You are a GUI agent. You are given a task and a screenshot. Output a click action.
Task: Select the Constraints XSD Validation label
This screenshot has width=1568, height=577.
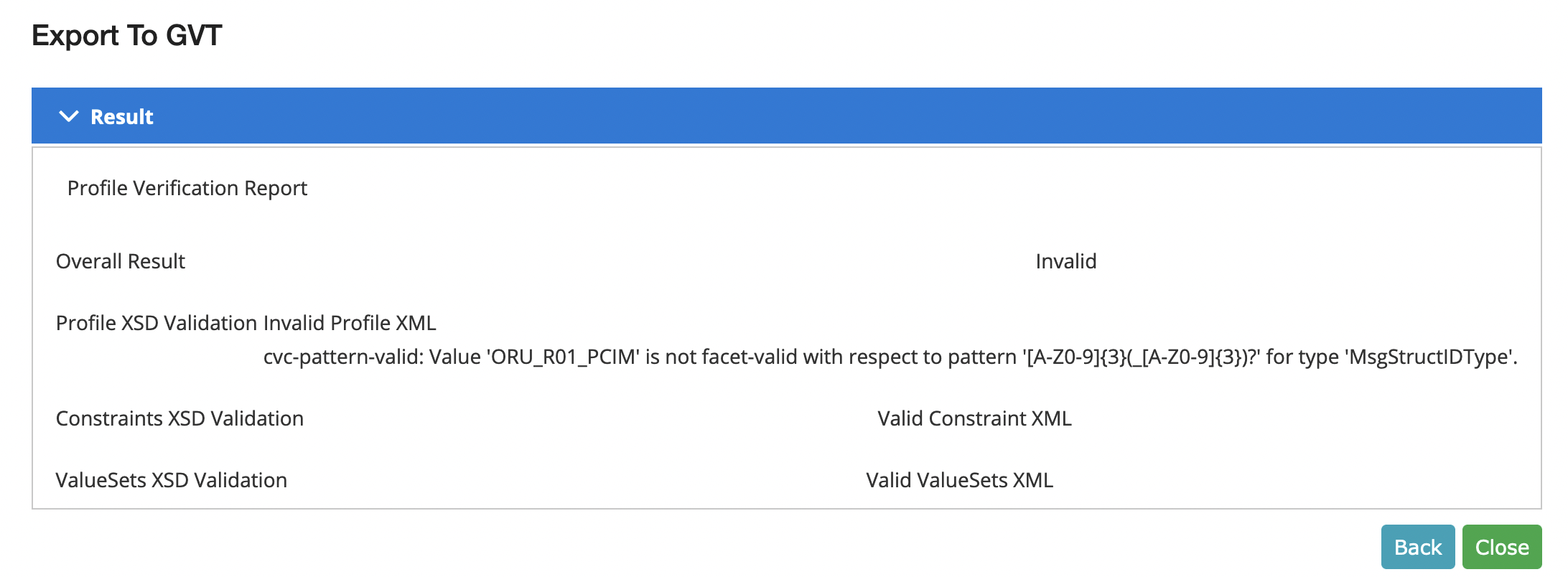point(179,418)
